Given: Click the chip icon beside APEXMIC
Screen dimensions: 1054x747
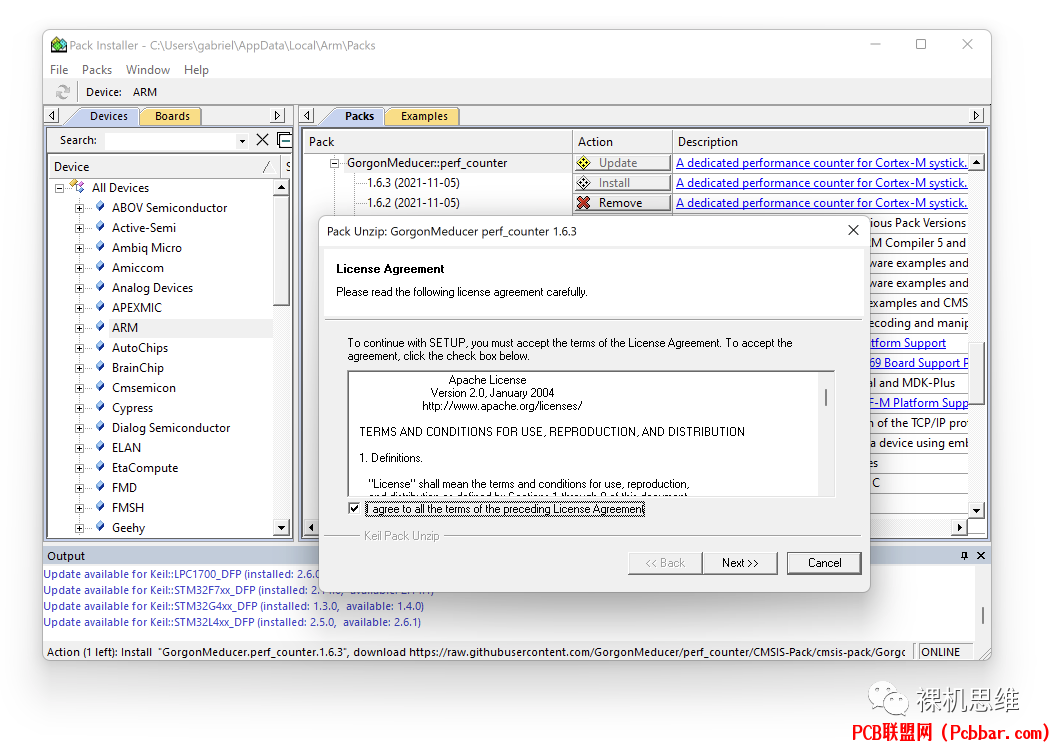Looking at the screenshot, I should [x=100, y=307].
